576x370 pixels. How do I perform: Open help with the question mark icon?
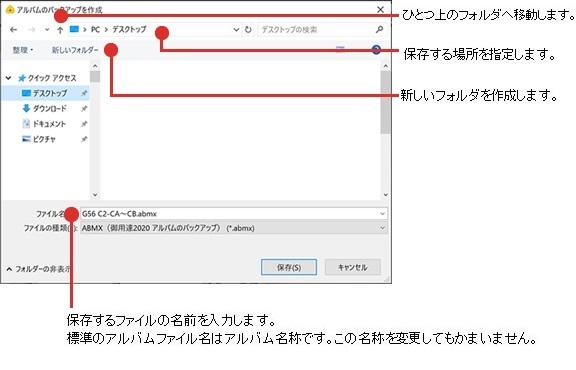(x=376, y=50)
